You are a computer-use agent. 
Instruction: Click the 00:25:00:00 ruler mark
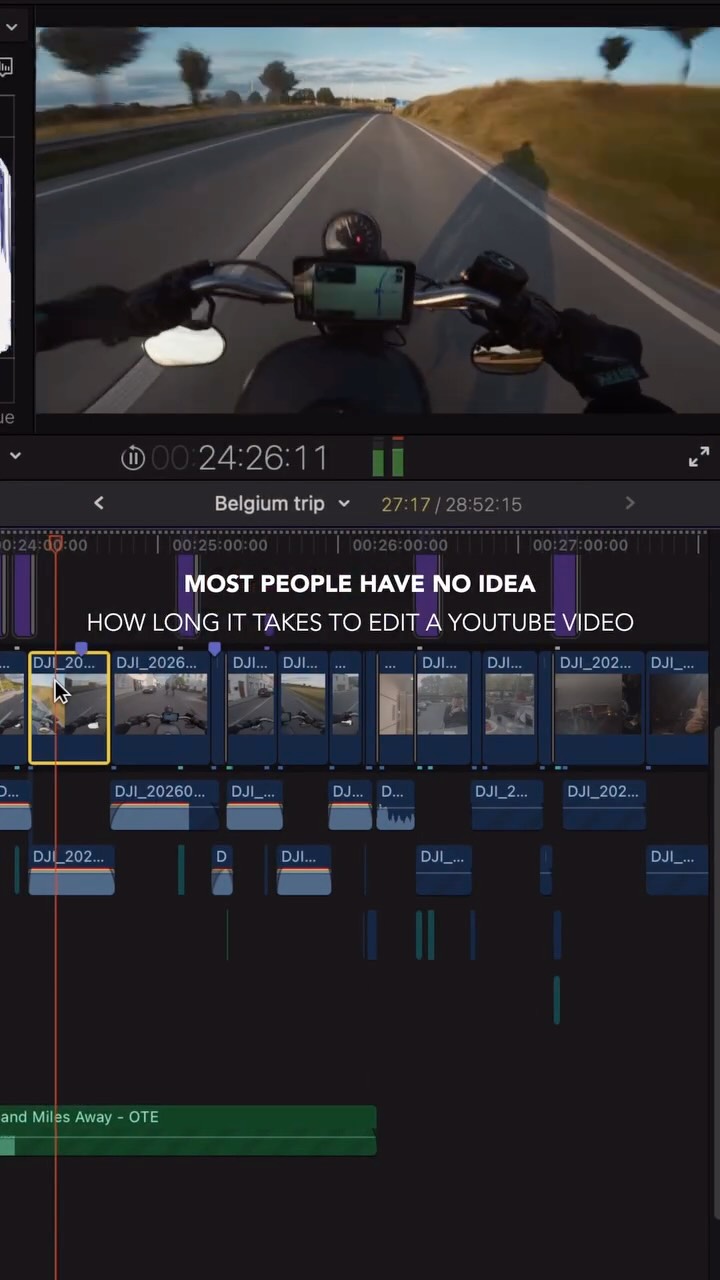pos(219,545)
